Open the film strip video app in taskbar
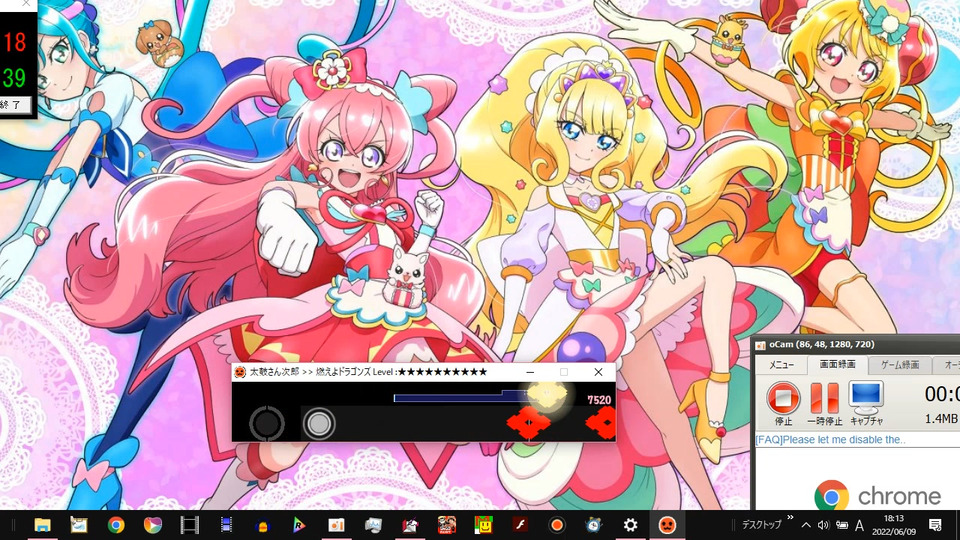Image resolution: width=960 pixels, height=540 pixels. click(x=190, y=525)
